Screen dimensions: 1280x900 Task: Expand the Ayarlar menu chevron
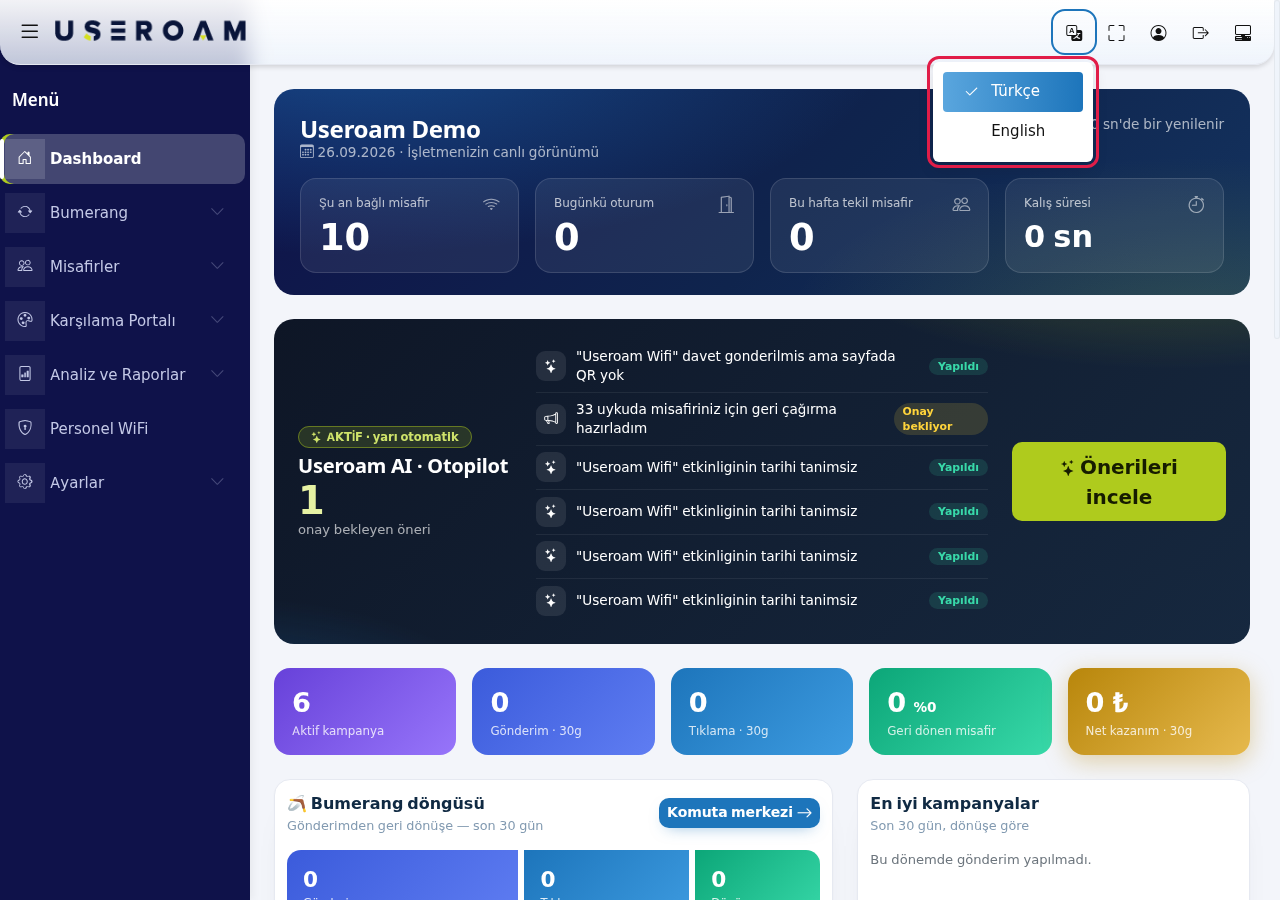(217, 482)
